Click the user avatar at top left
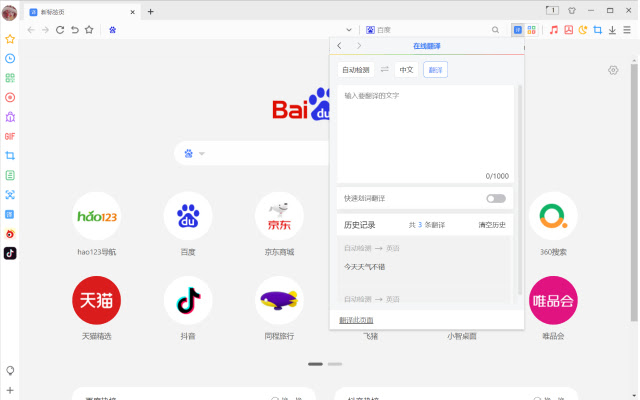This screenshot has height=400, width=640. coord(9,13)
